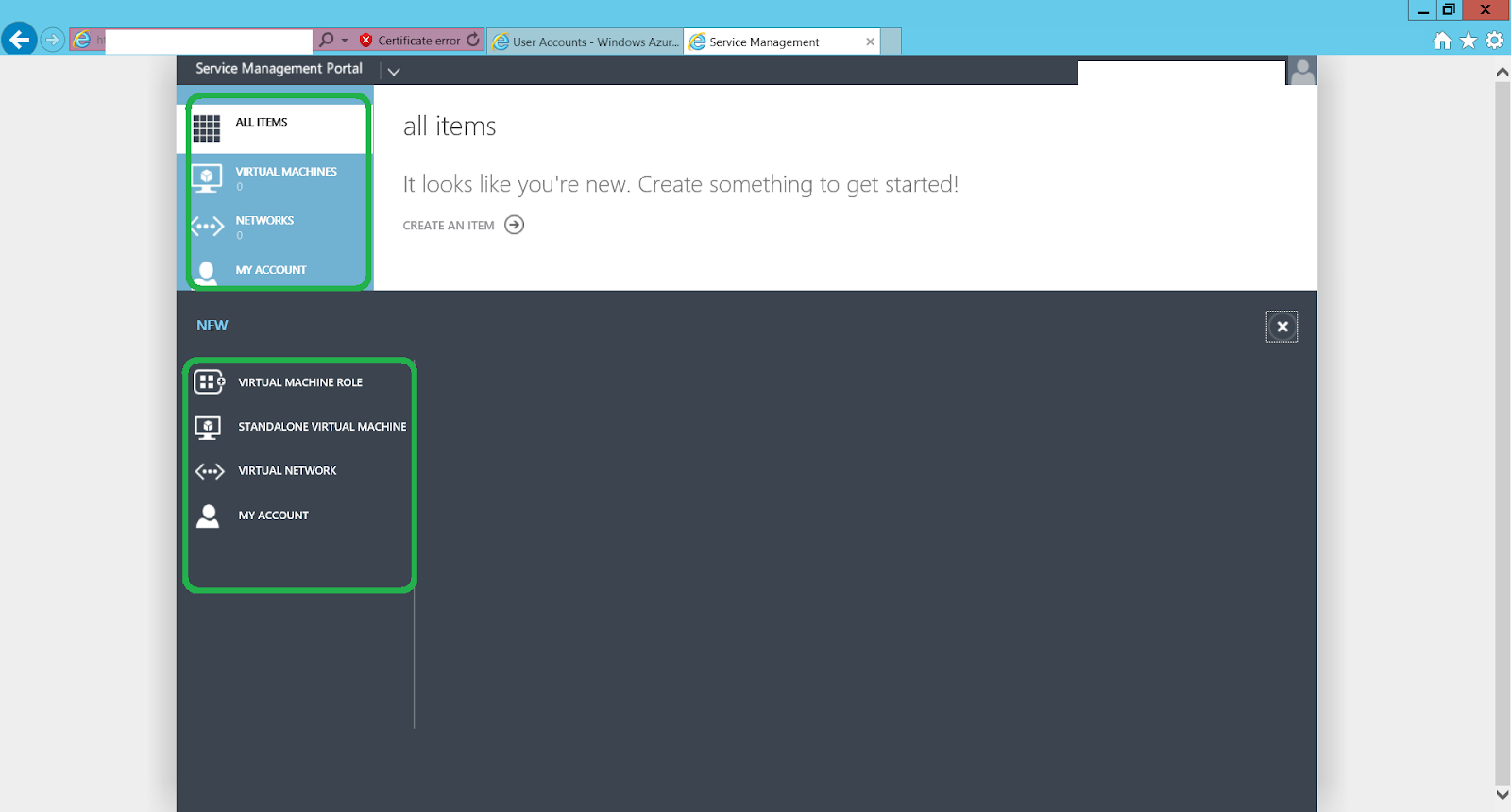
Task: Go back with the browser back arrow
Action: [19, 40]
